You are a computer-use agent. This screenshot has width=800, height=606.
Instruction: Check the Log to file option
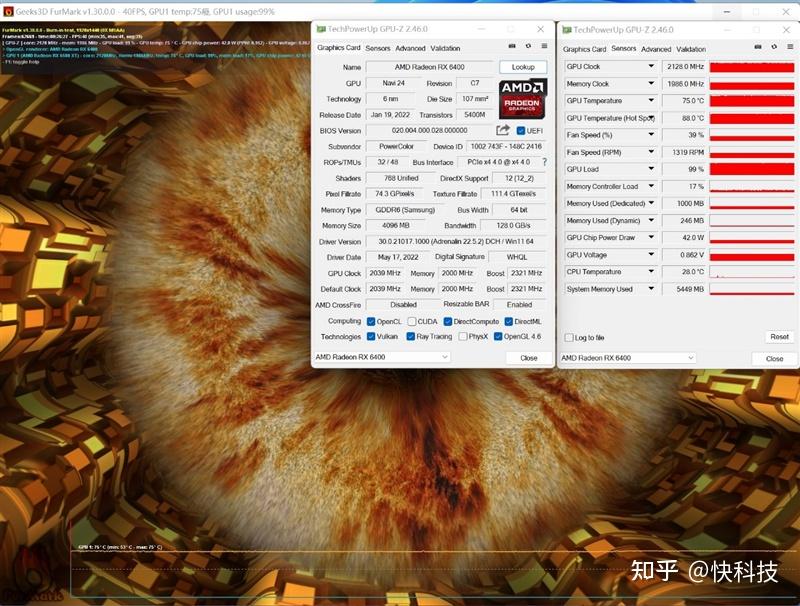[570, 338]
